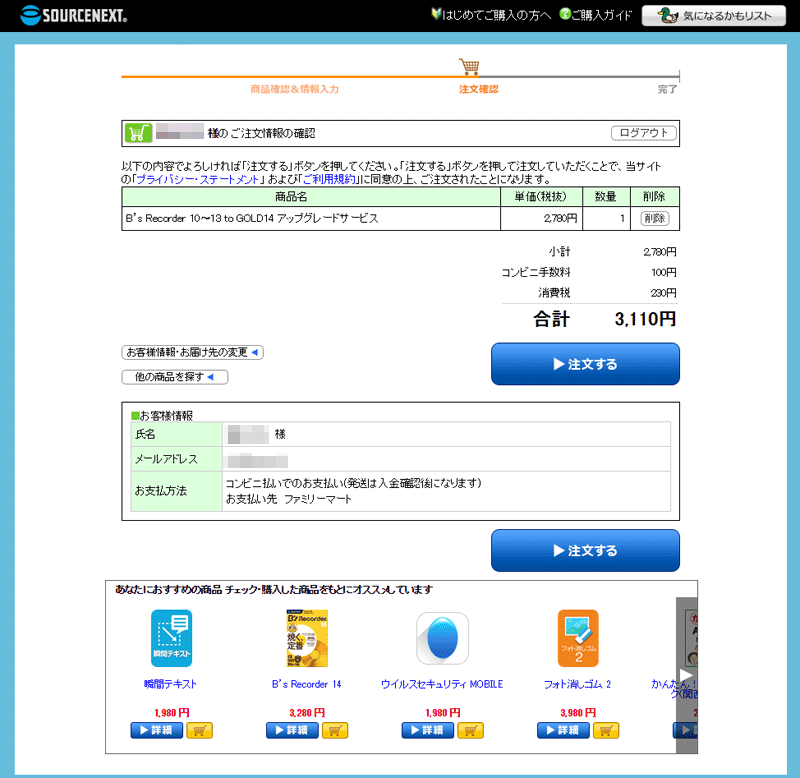Click 商品確認＆情報入力 step label
The width and height of the screenshot is (800, 778).
294,89
